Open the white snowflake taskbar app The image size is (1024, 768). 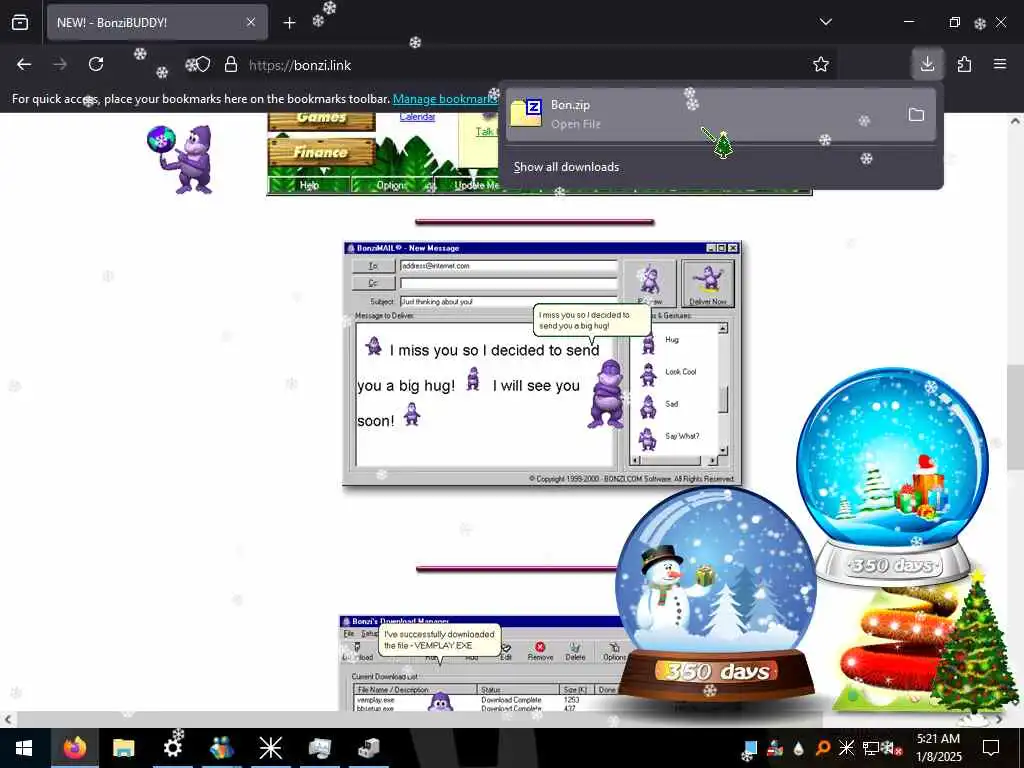[270, 748]
